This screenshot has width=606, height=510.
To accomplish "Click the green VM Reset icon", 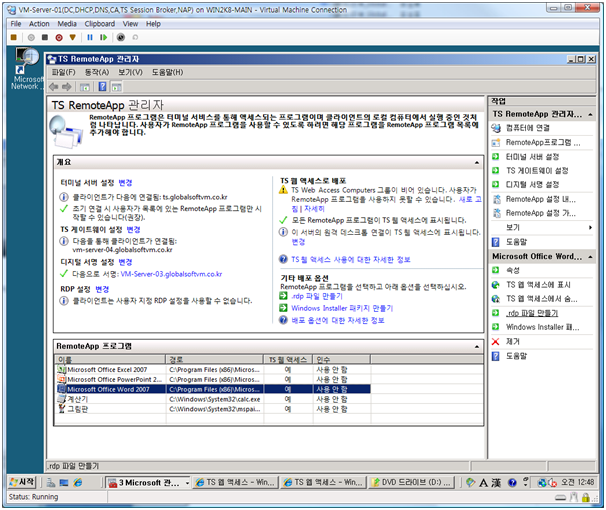I will 103,37.
